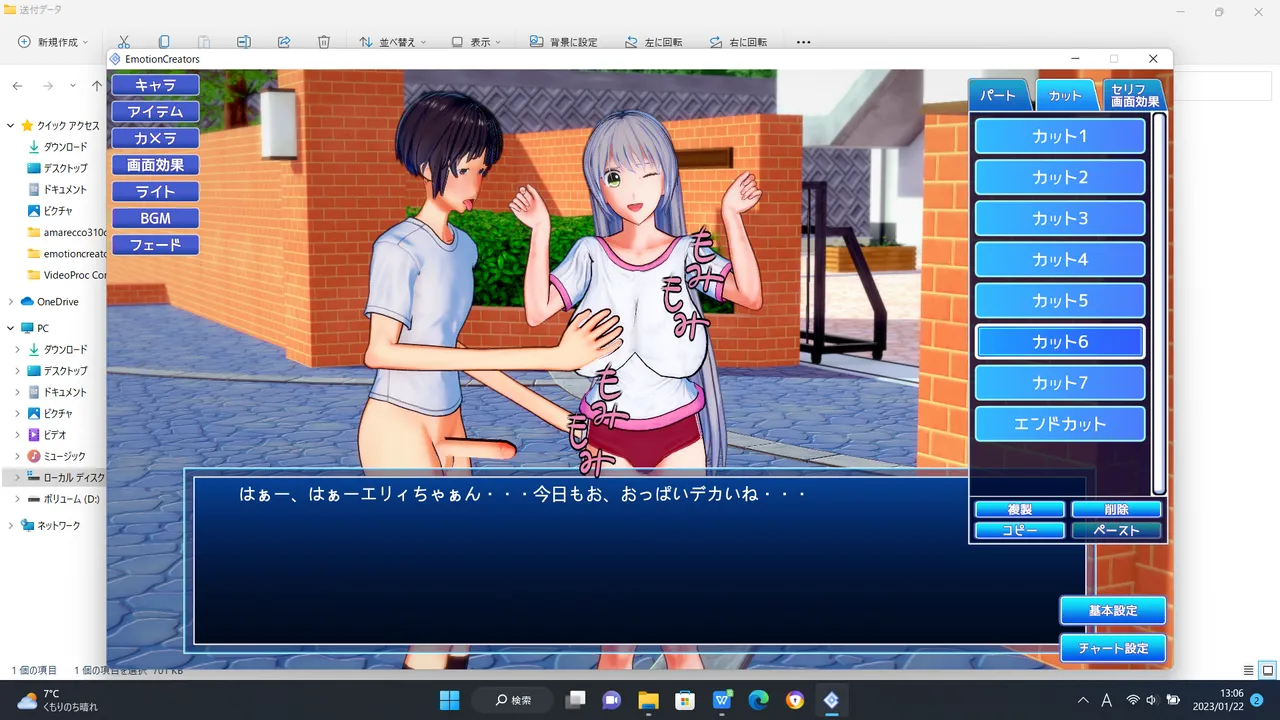Screen dimensions: 1280x720
Task: Show hidden tray icons via chevron
Action: [x=1083, y=700]
